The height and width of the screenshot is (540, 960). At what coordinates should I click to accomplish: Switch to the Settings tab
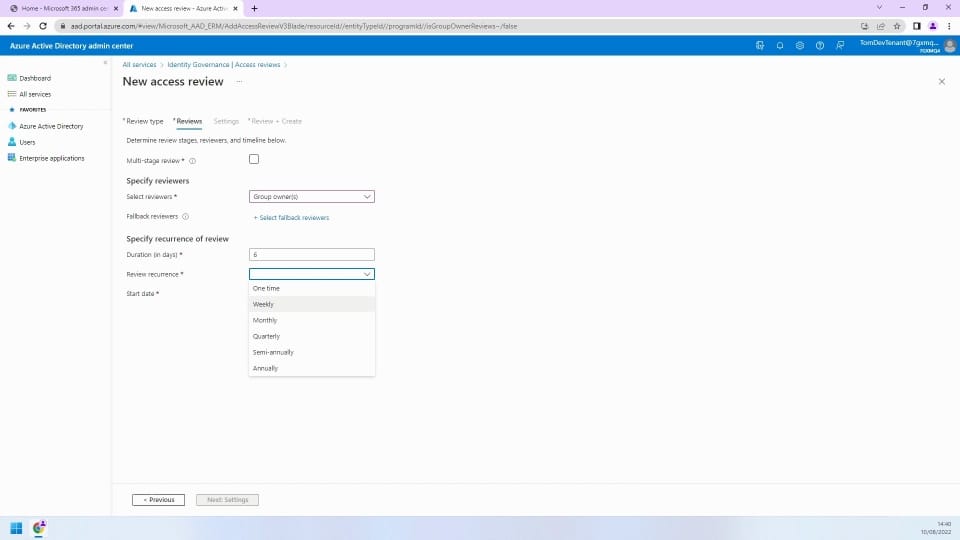click(226, 121)
